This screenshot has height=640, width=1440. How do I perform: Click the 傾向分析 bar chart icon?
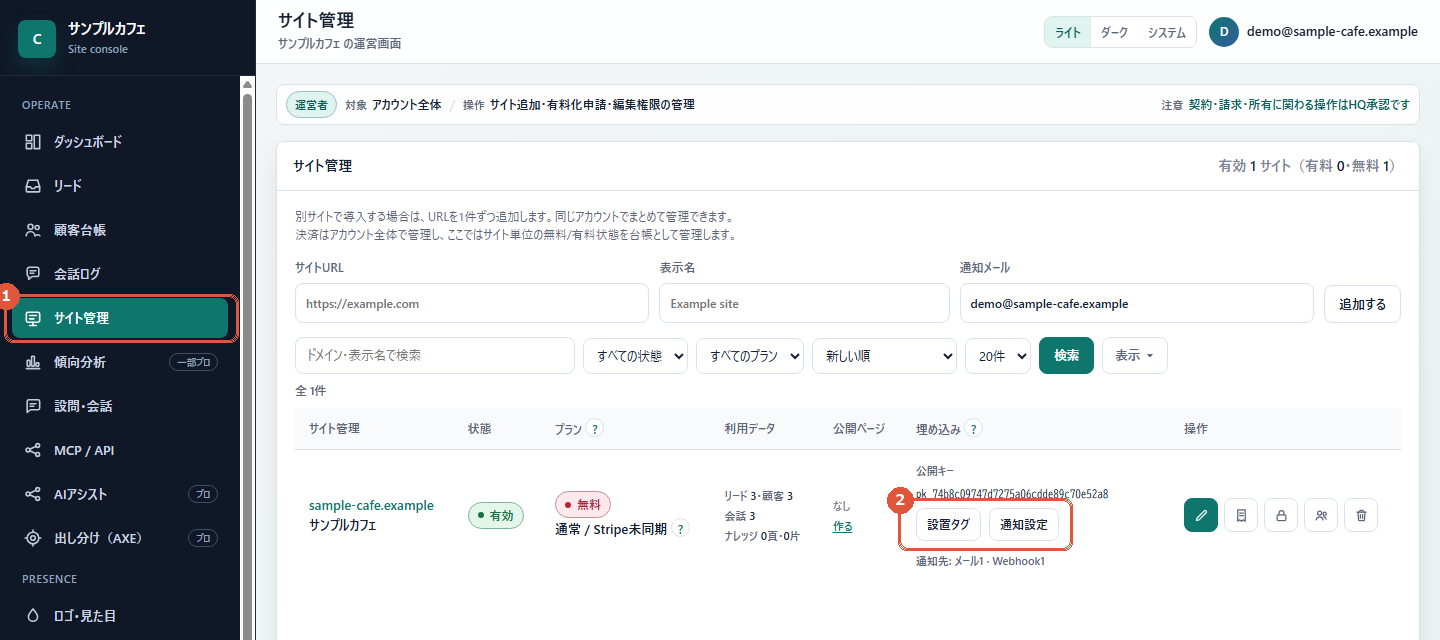[x=33, y=362]
